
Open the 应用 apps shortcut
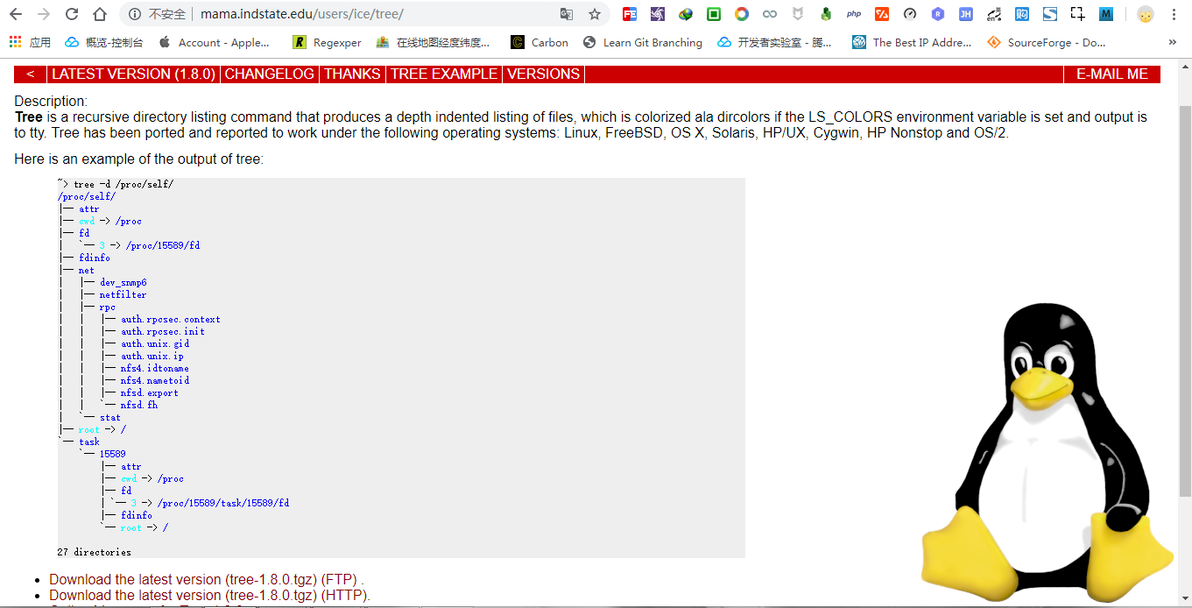[x=30, y=43]
